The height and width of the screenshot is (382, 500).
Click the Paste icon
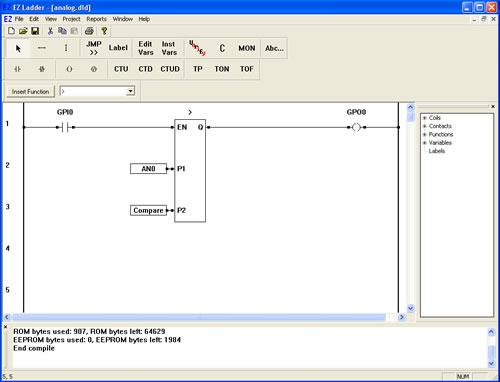[74, 31]
